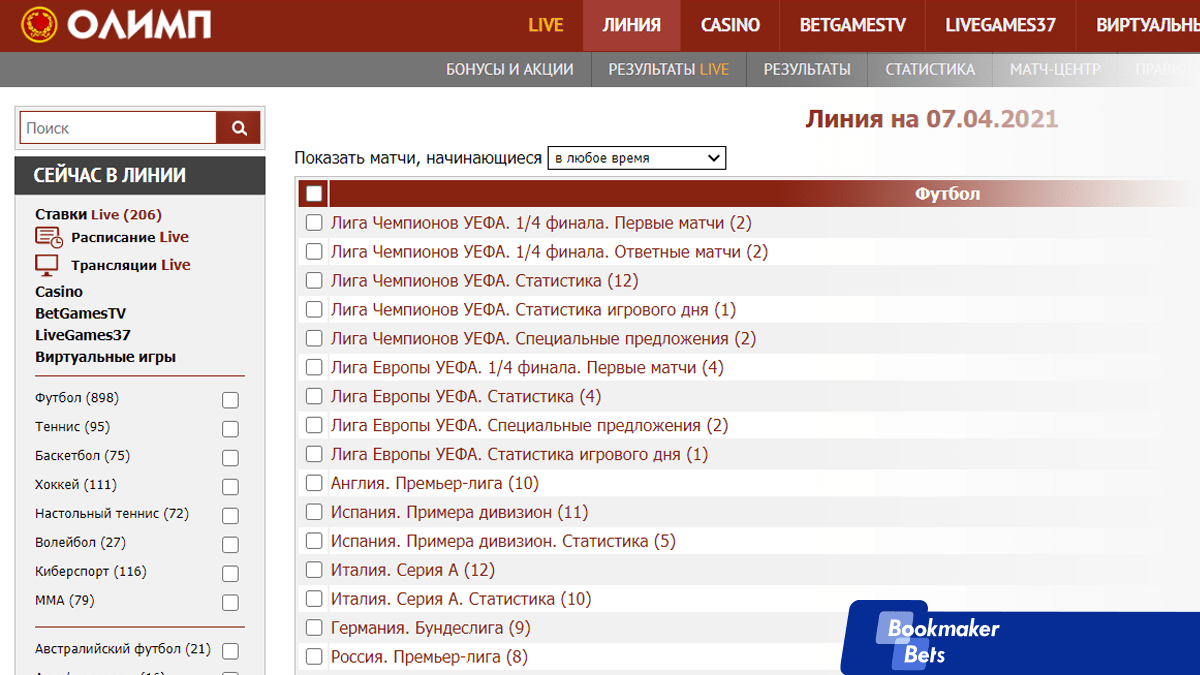Viewport: 1200px width, 675px height.
Task: Click the search magnifier button
Action: (x=239, y=128)
